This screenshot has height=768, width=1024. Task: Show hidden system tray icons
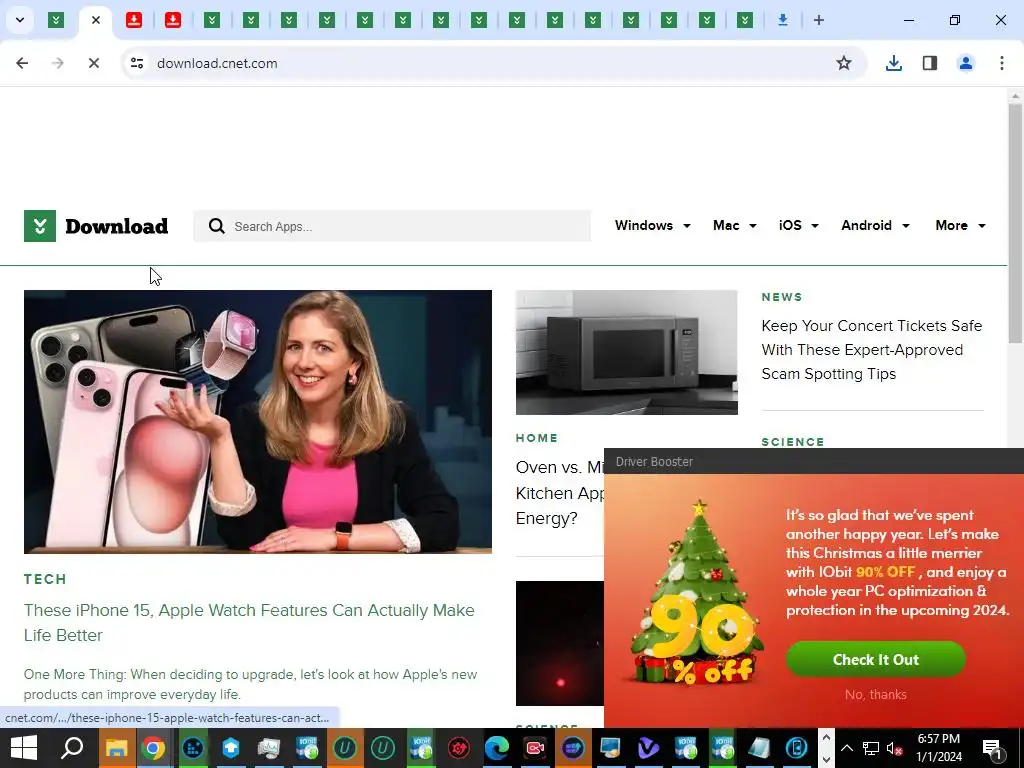pos(846,748)
